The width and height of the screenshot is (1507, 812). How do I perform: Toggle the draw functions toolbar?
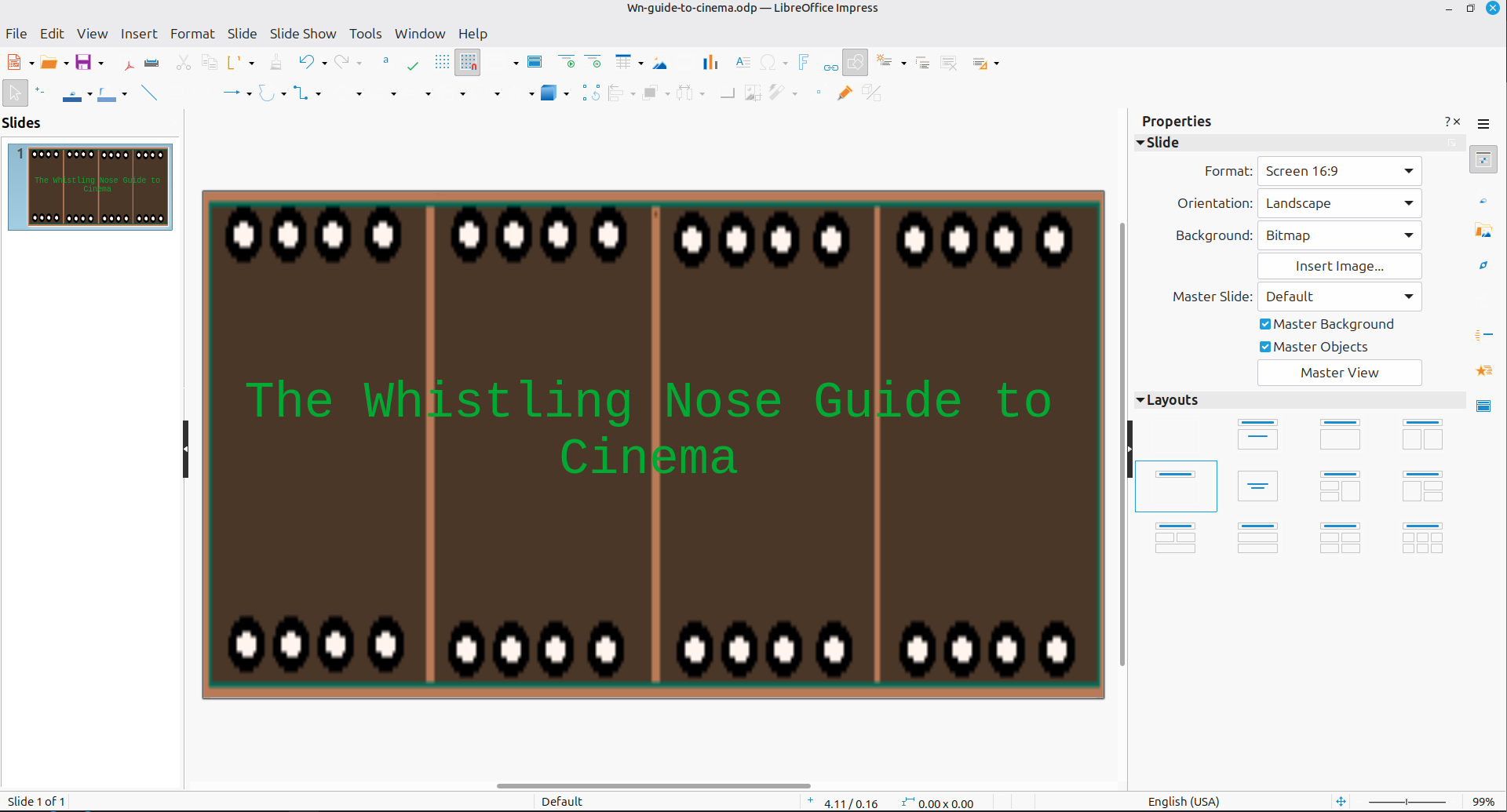pyautogui.click(x=856, y=63)
